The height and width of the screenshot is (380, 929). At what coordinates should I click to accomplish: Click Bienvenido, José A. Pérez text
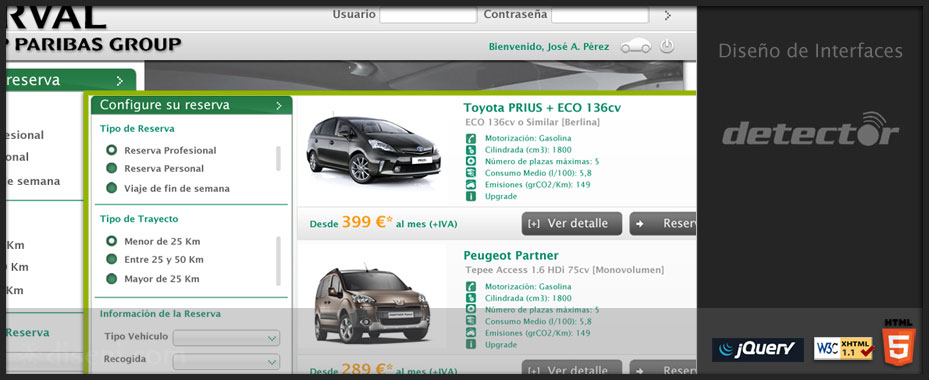[x=549, y=46]
